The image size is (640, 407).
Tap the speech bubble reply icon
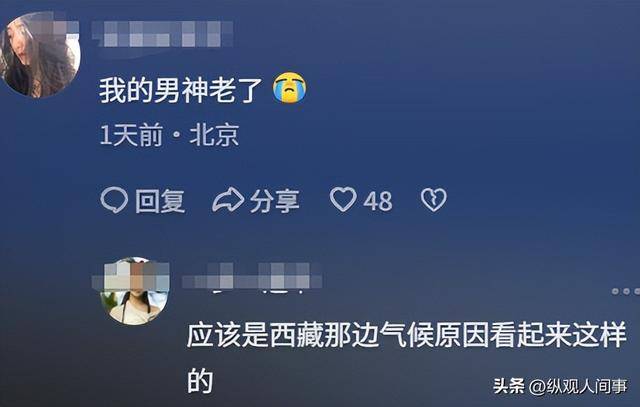tap(114, 200)
